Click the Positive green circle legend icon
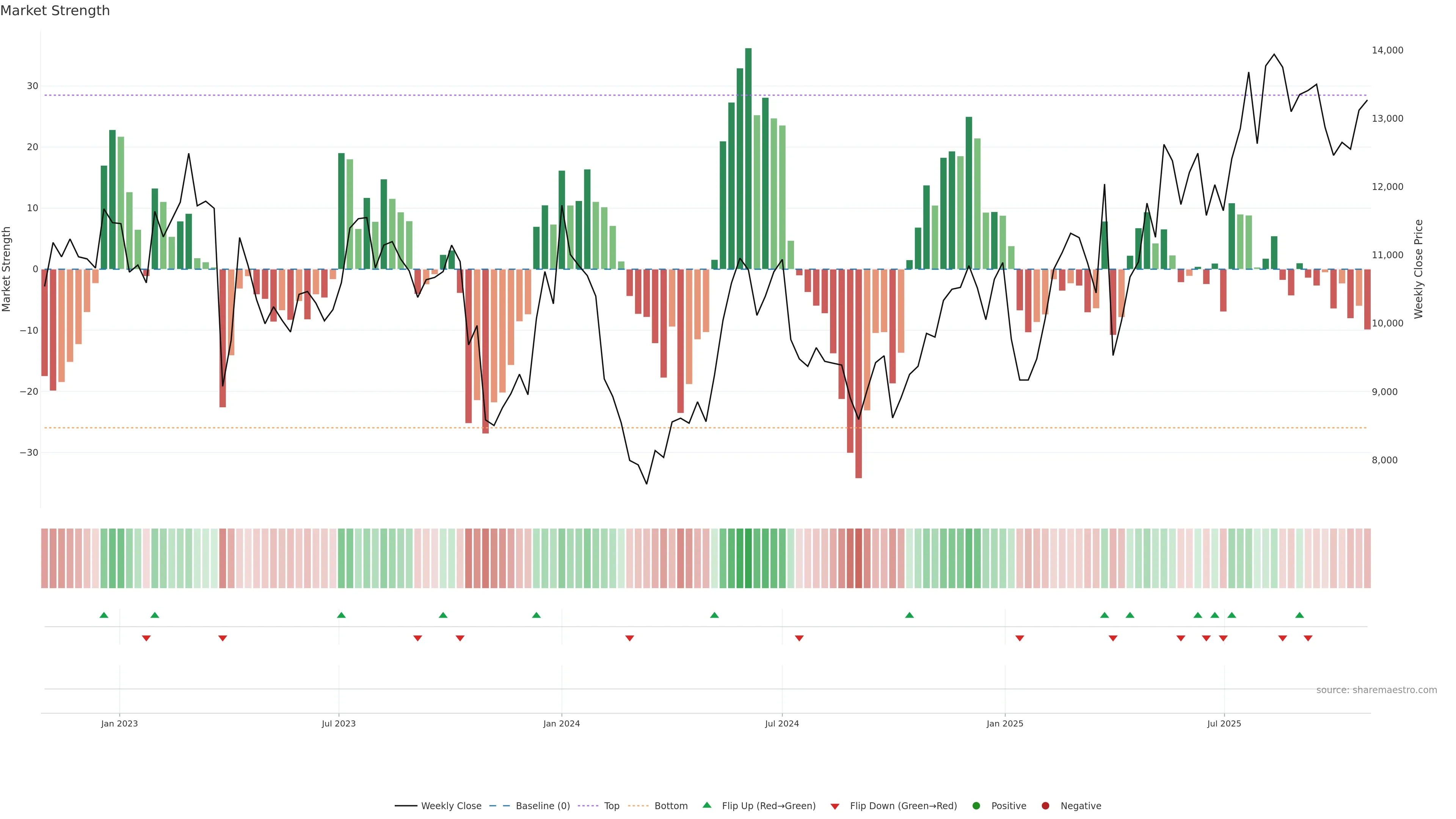 pos(976,806)
